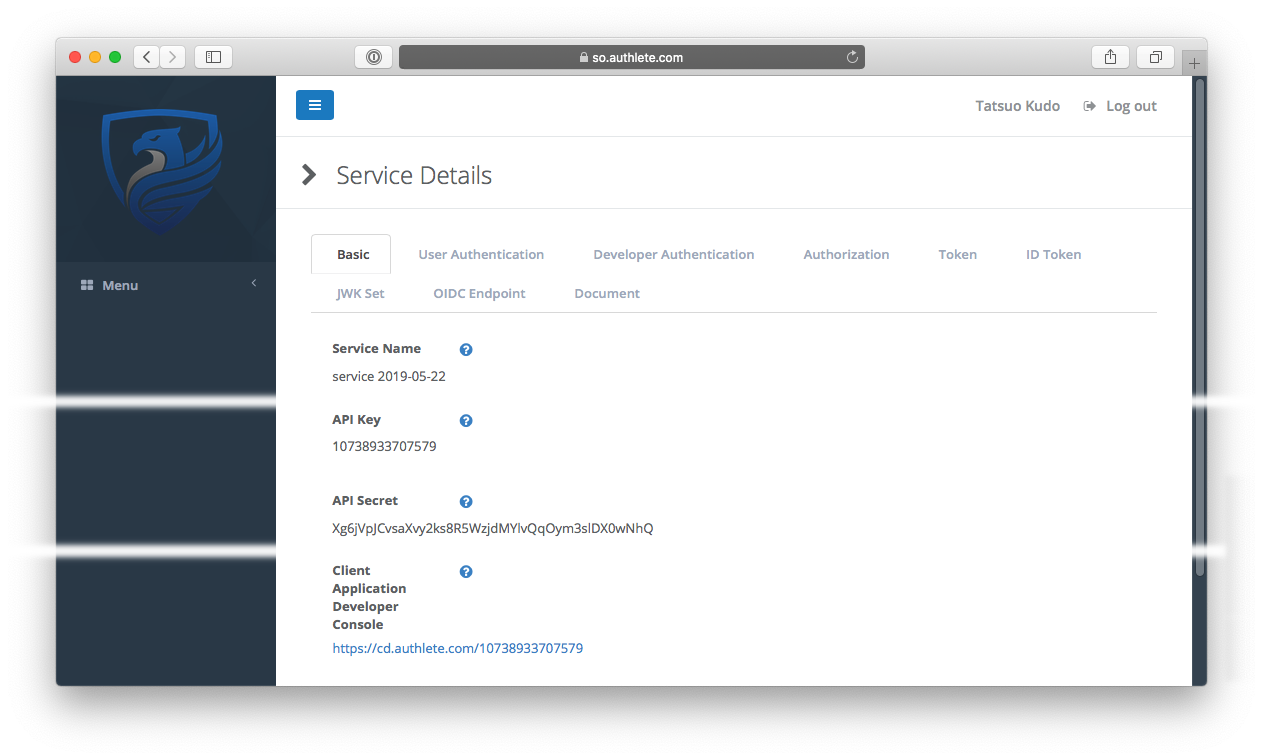Select the Basic tab
The width and height of the screenshot is (1263, 754).
[x=352, y=254]
